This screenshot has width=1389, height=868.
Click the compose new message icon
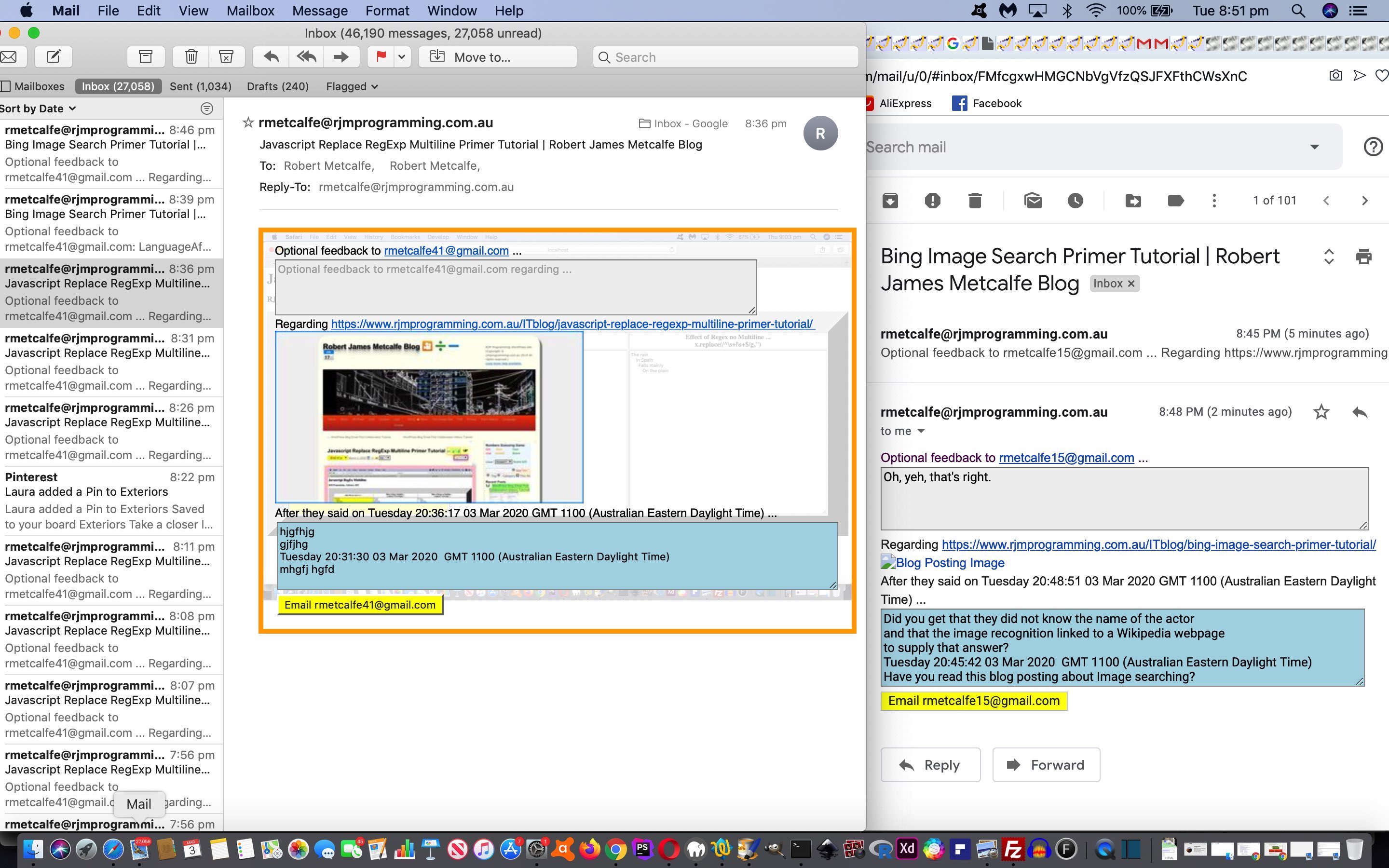(x=54, y=57)
